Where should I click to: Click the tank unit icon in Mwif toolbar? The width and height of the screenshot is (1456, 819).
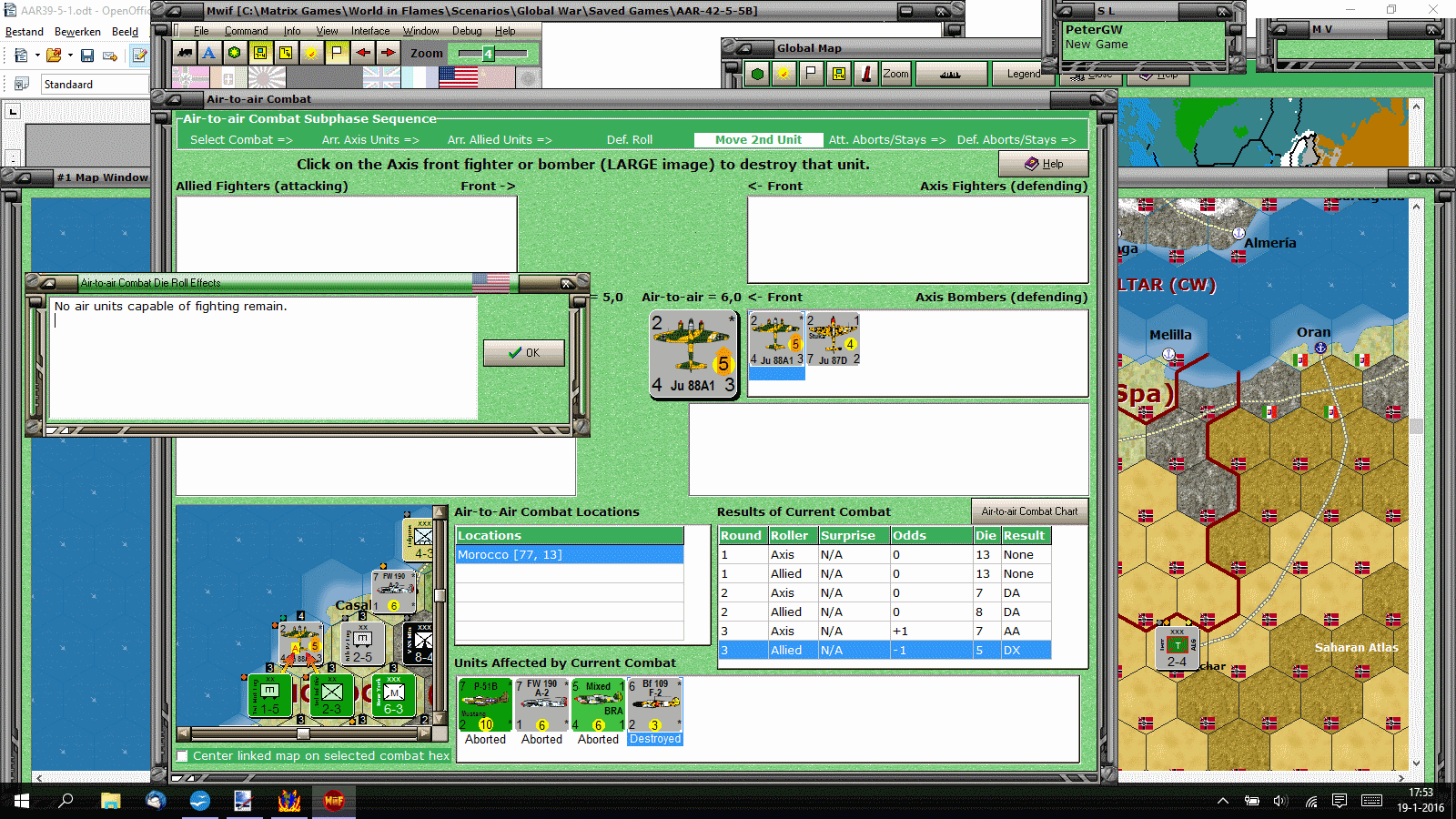tap(185, 53)
